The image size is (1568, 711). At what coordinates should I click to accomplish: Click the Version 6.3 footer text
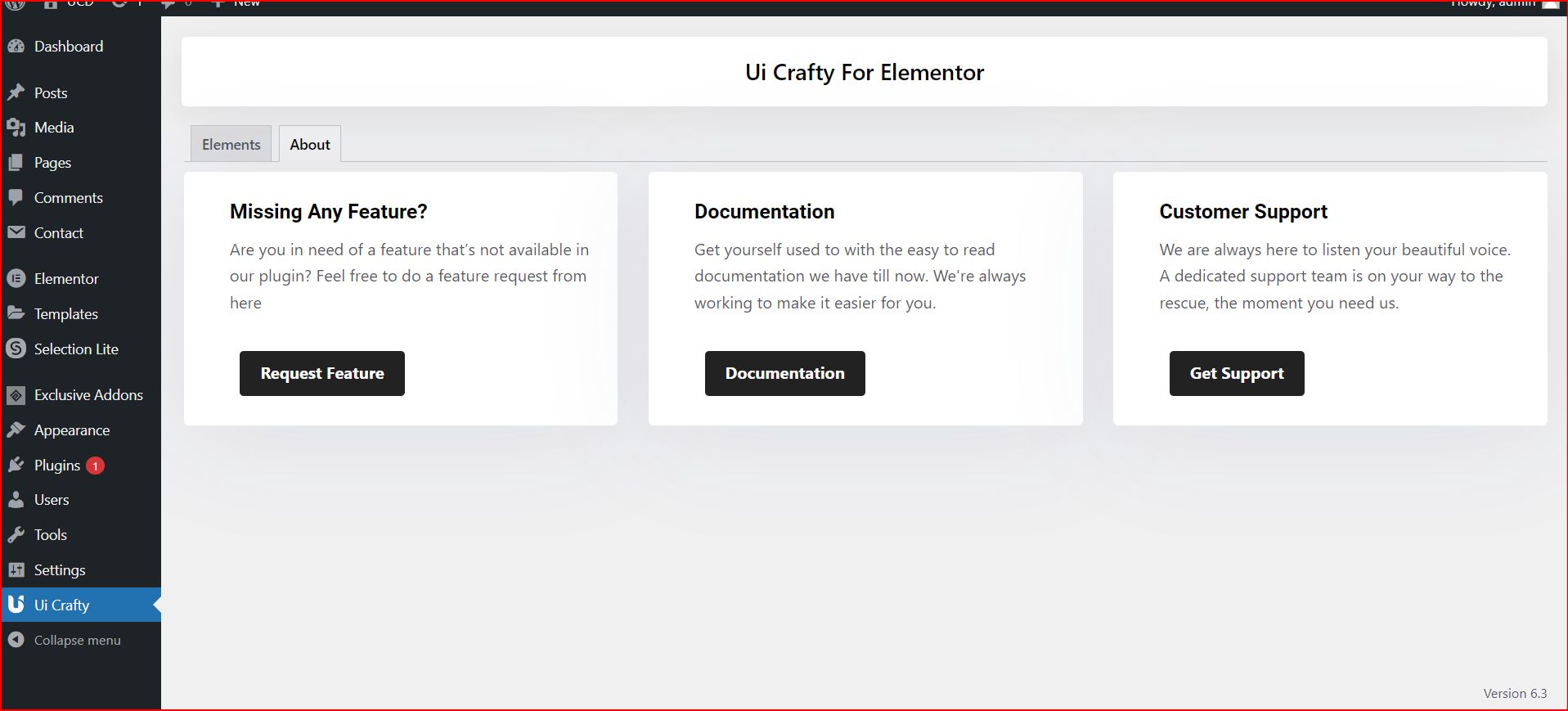click(x=1515, y=693)
